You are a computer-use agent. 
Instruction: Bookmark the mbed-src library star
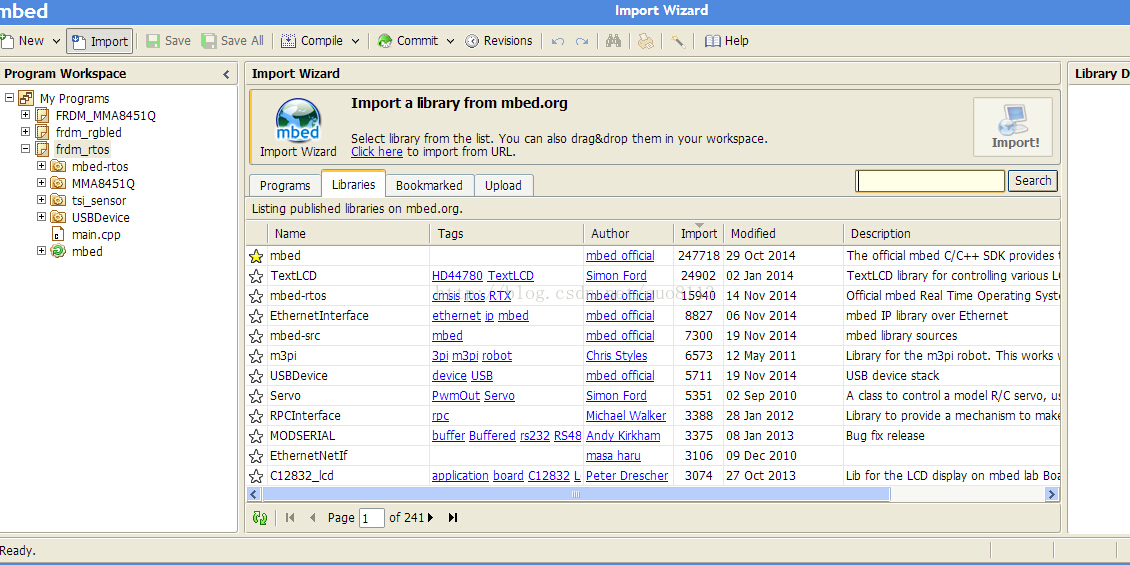(x=256, y=336)
